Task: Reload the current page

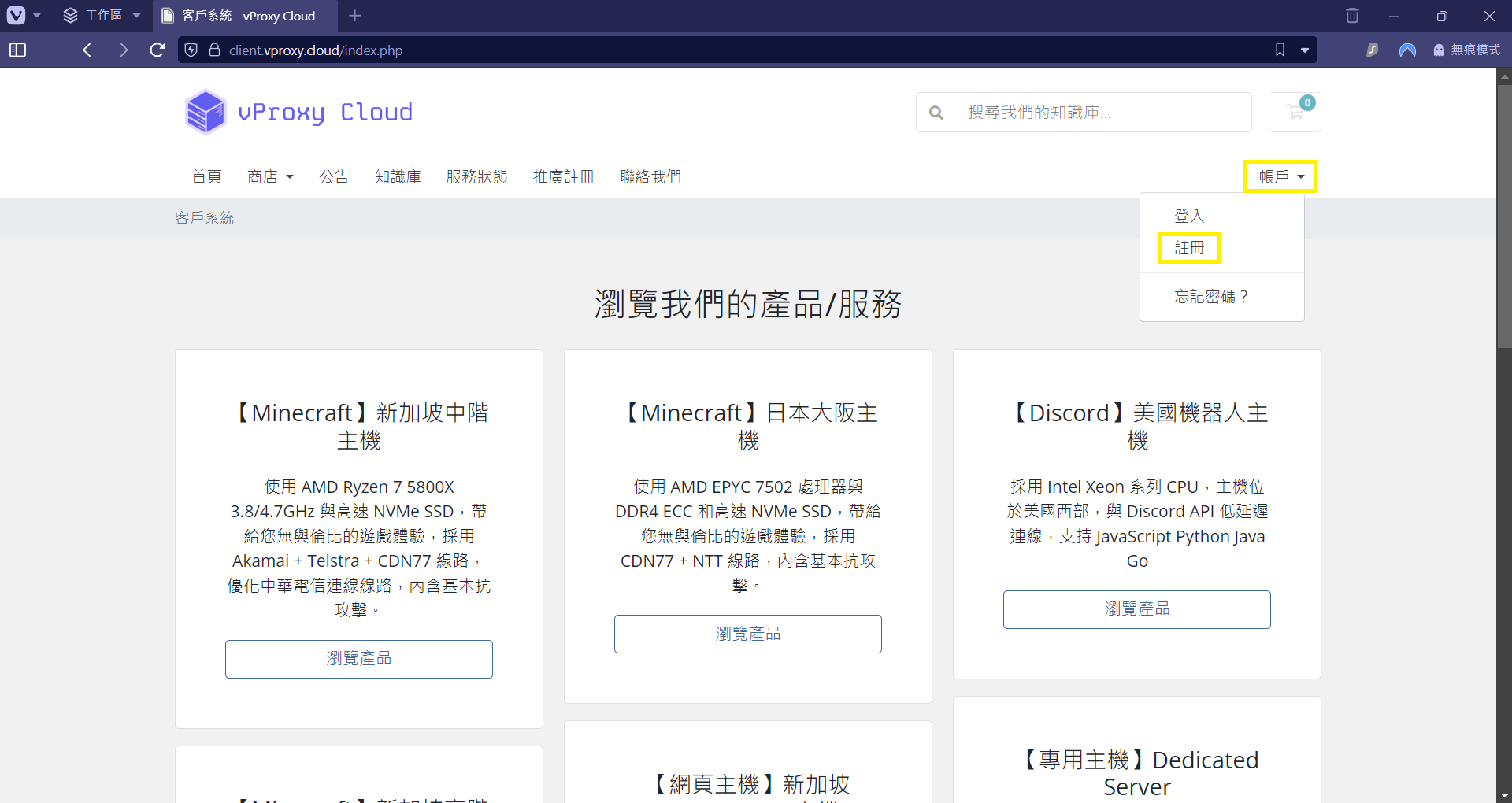Action: pyautogui.click(x=157, y=50)
